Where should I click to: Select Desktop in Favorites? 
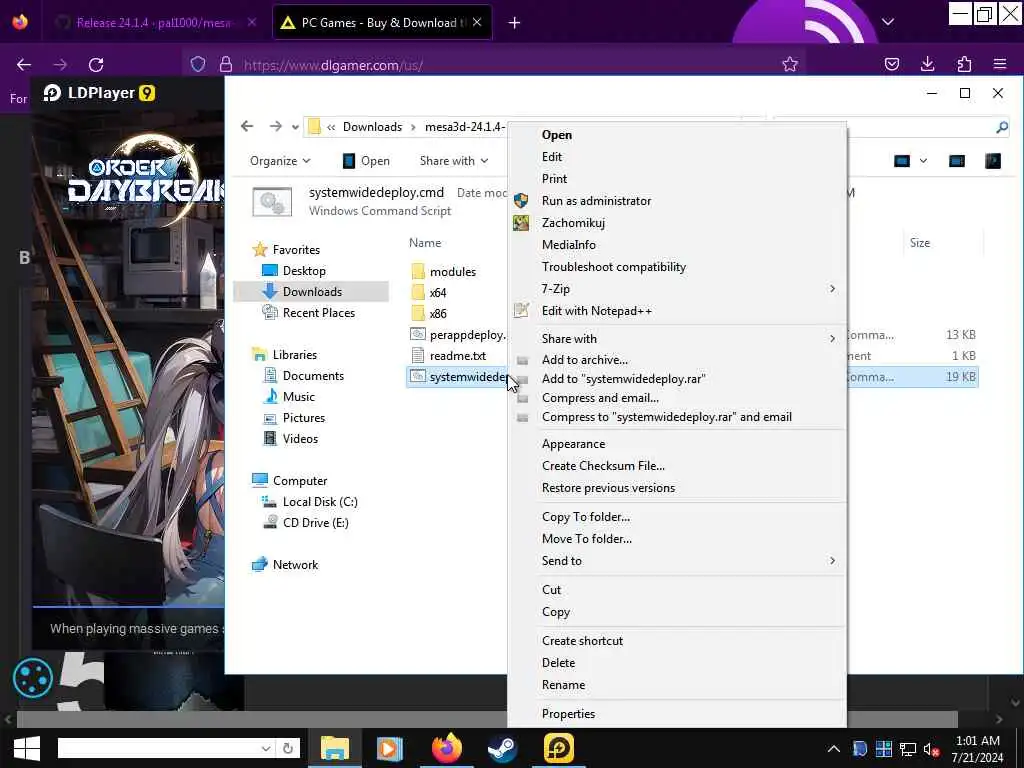click(304, 271)
